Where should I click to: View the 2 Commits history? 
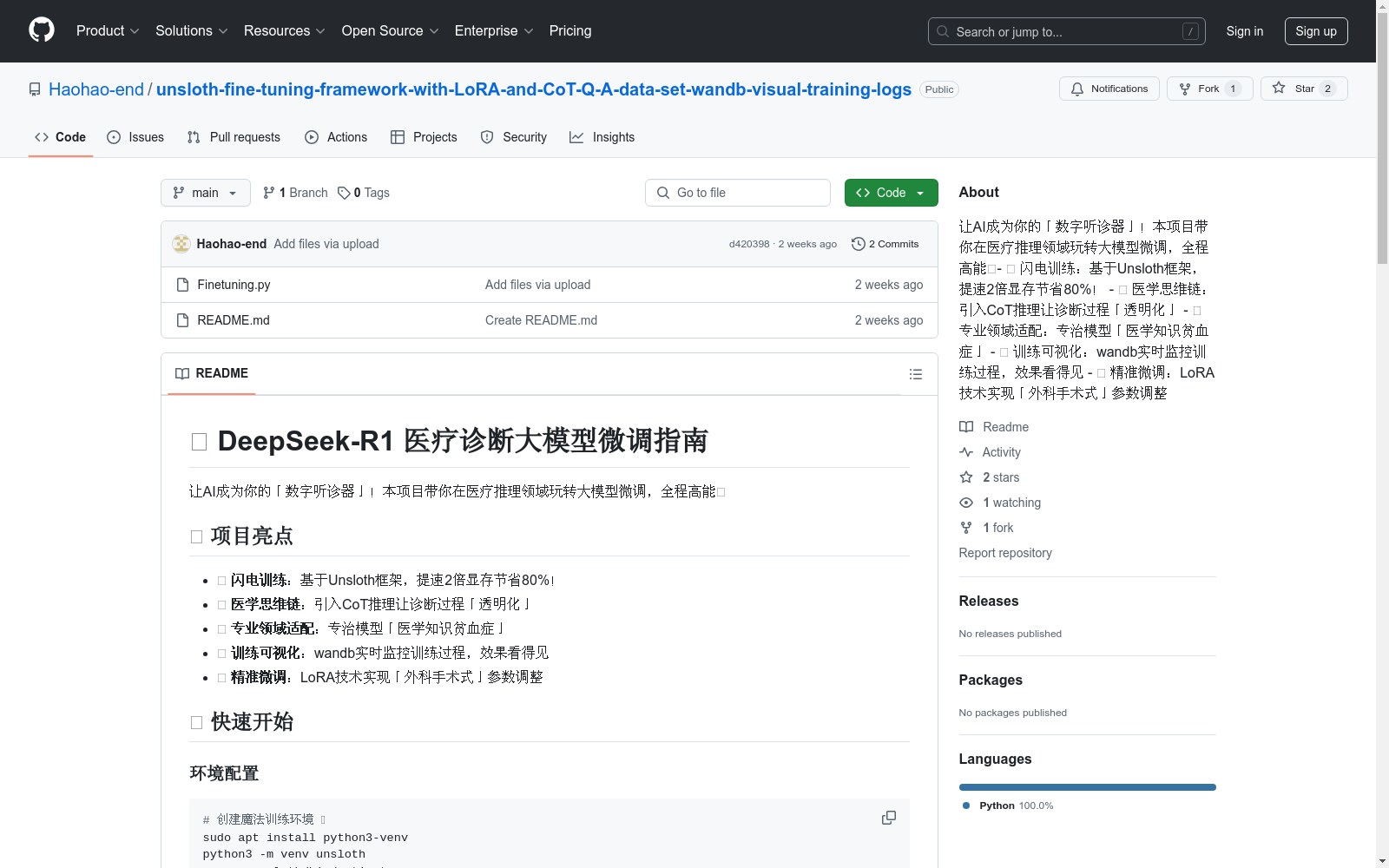885,244
